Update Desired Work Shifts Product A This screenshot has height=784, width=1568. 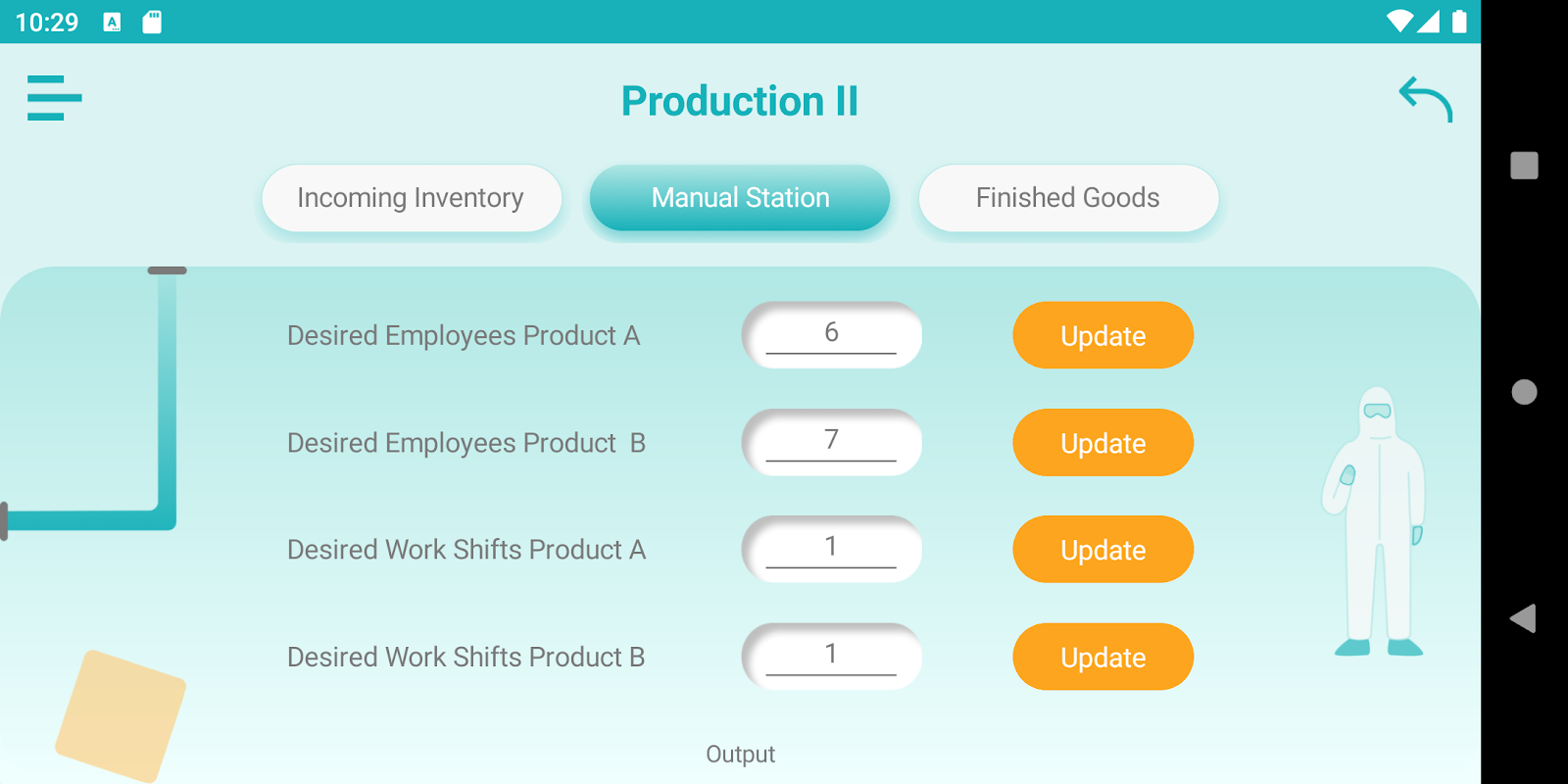click(x=1102, y=550)
